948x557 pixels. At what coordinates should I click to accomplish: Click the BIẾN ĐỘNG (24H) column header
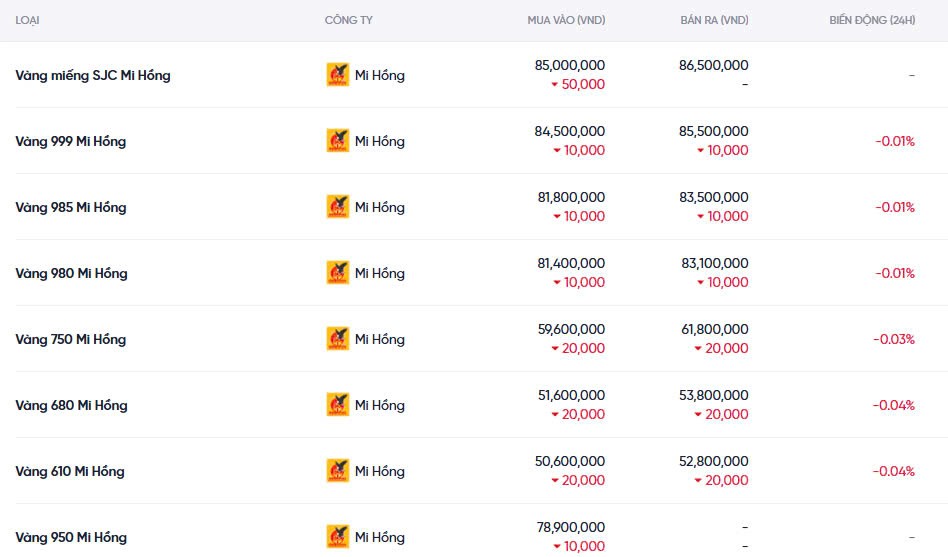tap(871, 20)
